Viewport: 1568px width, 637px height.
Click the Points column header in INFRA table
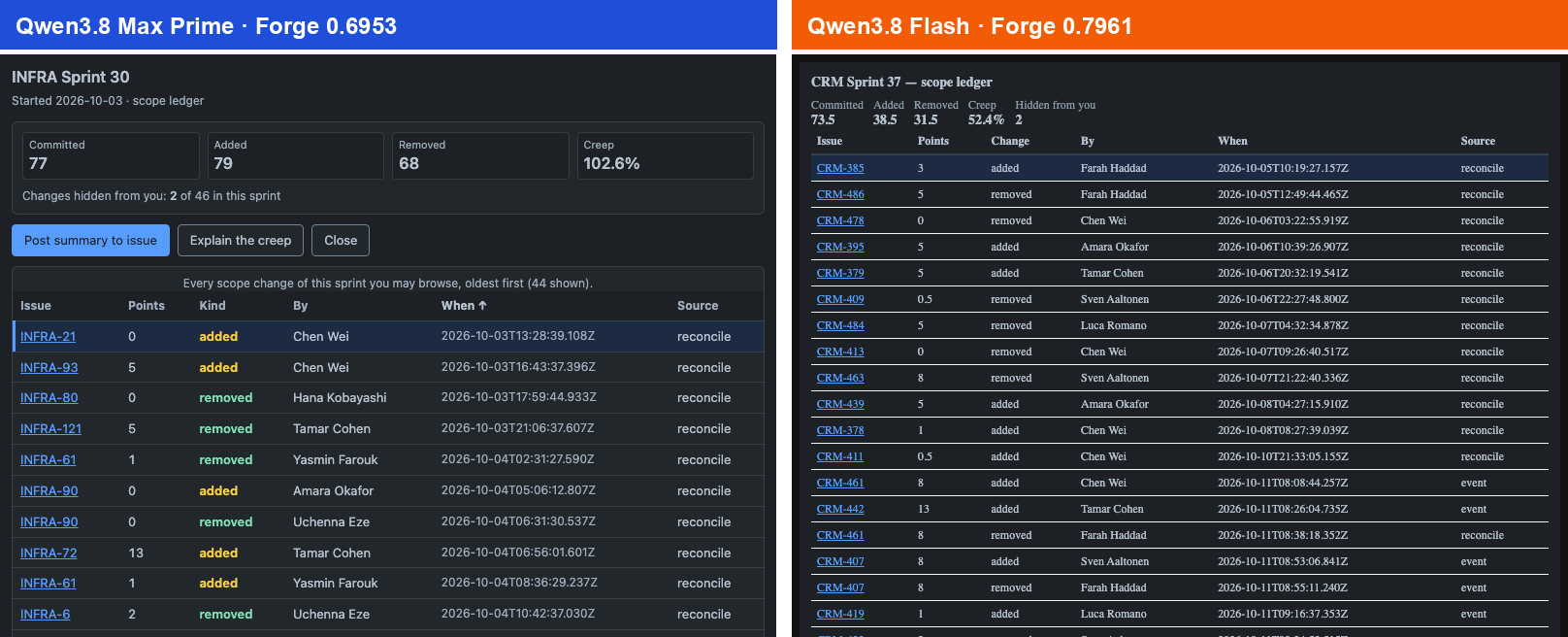click(x=147, y=306)
